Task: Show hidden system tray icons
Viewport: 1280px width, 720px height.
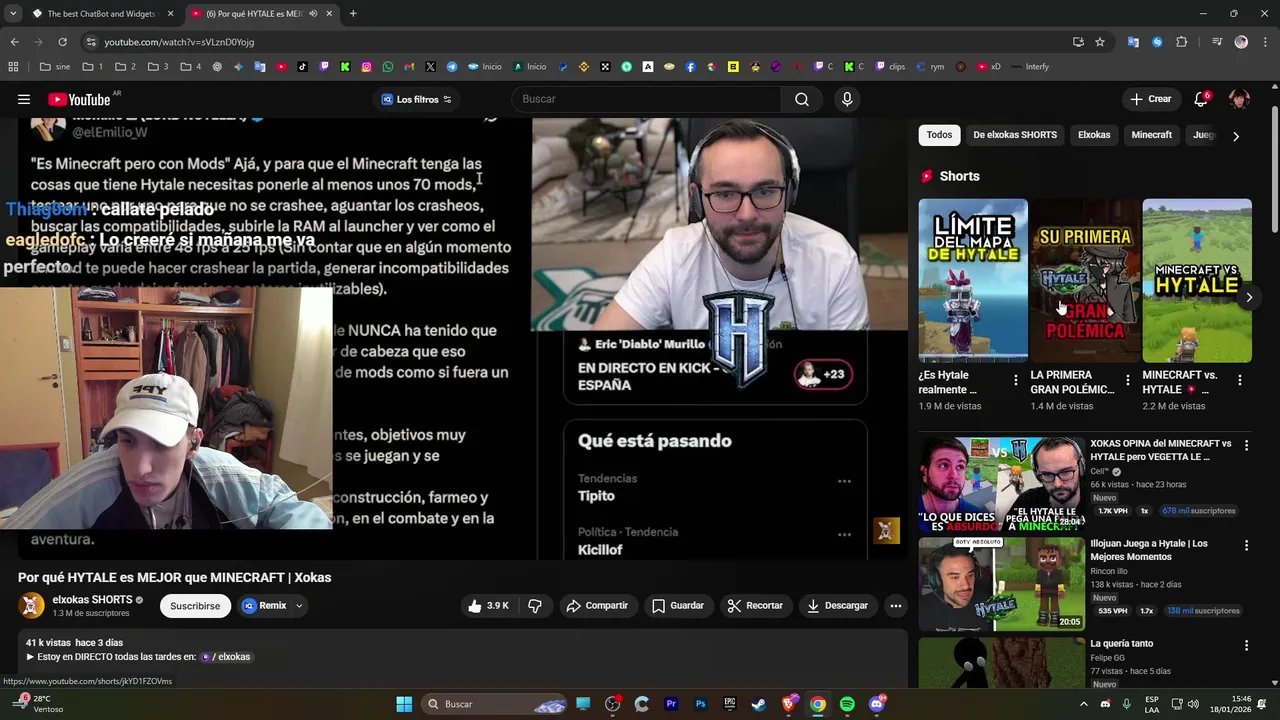Action: [1083, 704]
